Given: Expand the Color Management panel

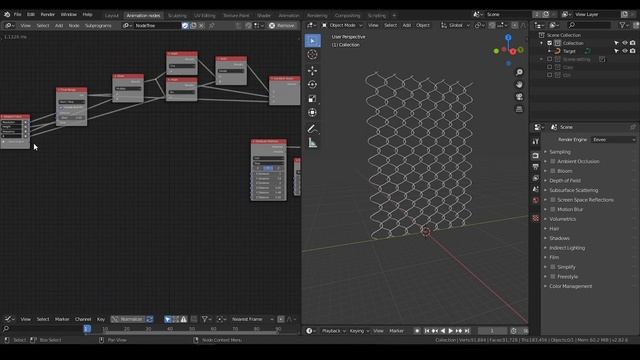Looking at the screenshot, I should pyautogui.click(x=570, y=286).
